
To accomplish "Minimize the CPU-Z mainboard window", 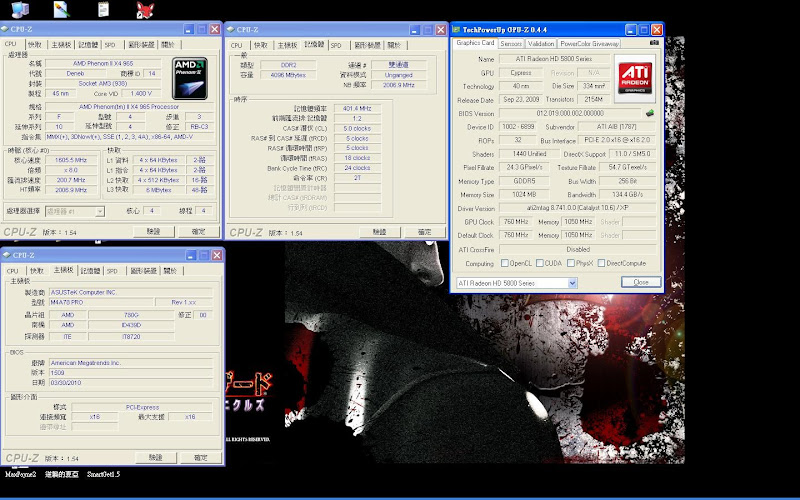I will (x=191, y=255).
